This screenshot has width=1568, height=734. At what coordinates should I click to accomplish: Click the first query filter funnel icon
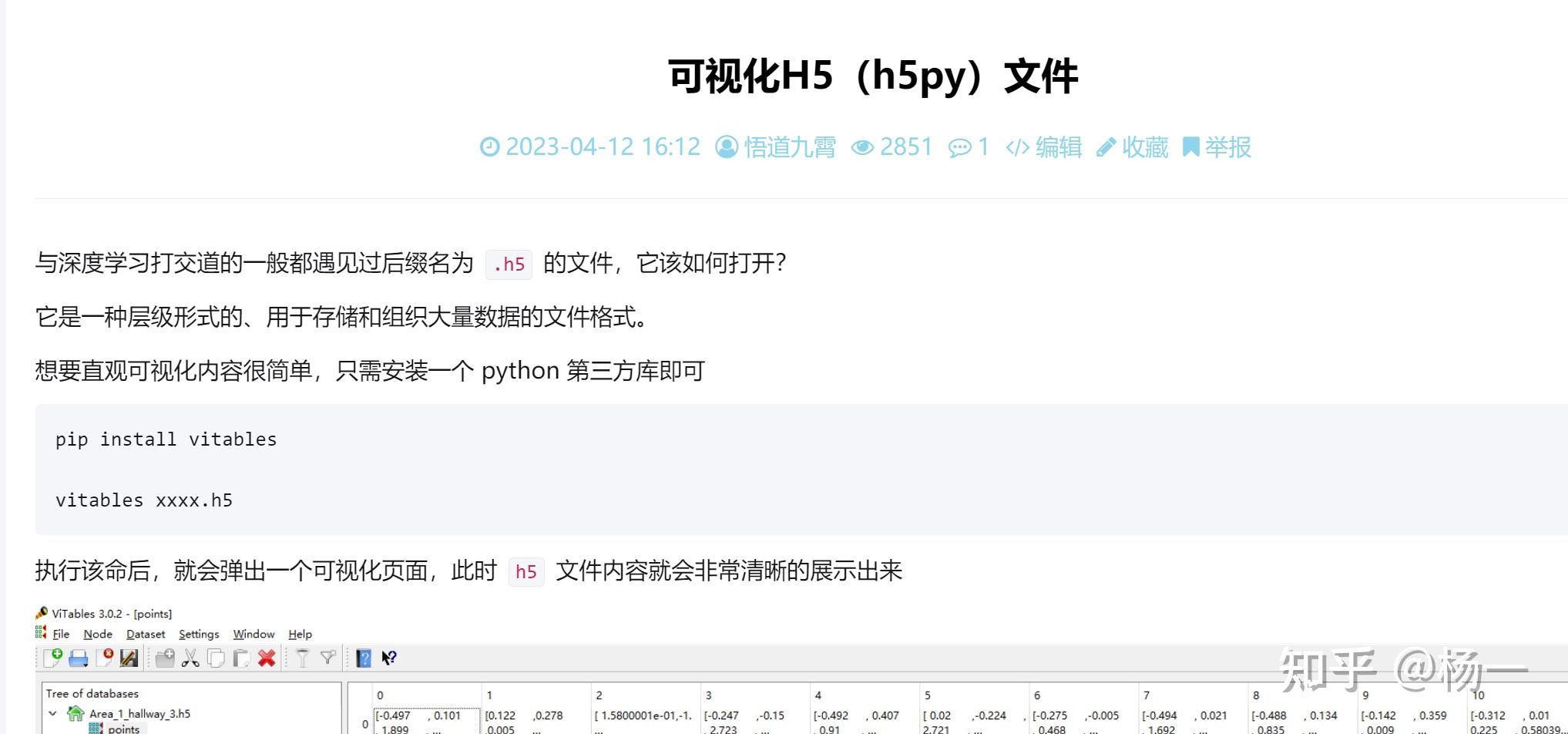coord(303,658)
